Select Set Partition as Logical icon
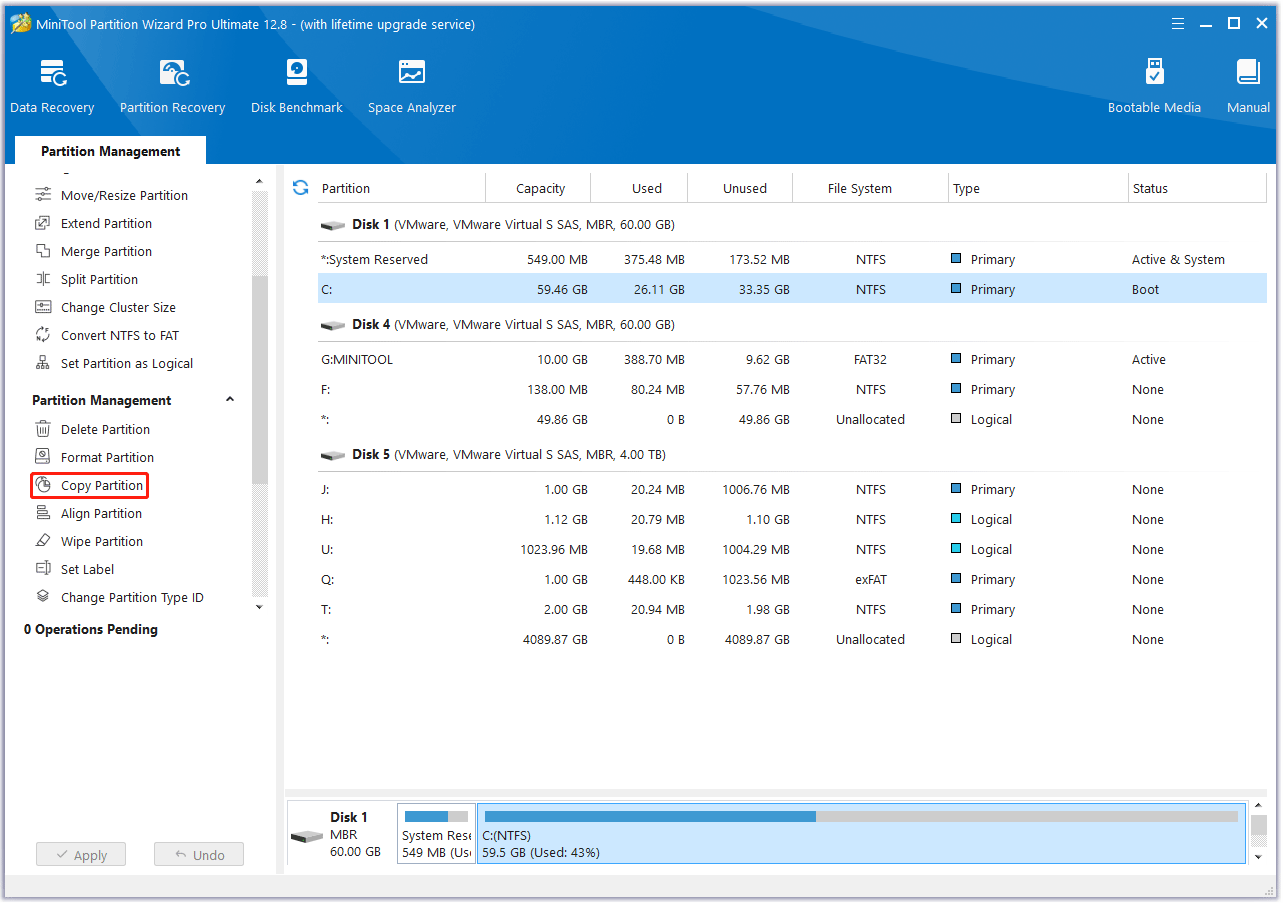 point(43,363)
